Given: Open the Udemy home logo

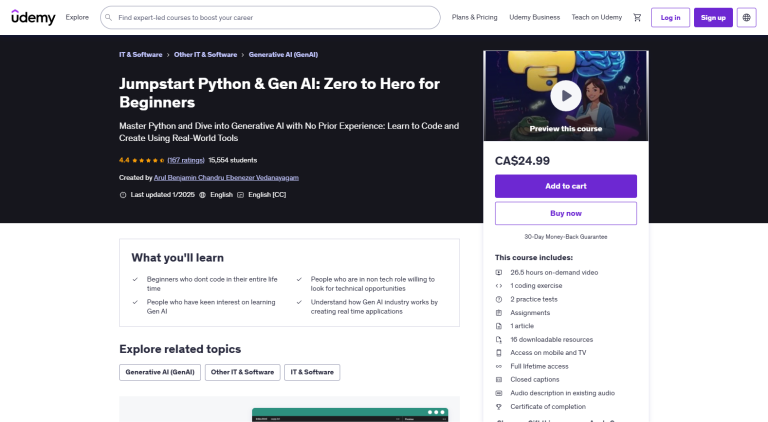Looking at the screenshot, I should 33,18.
